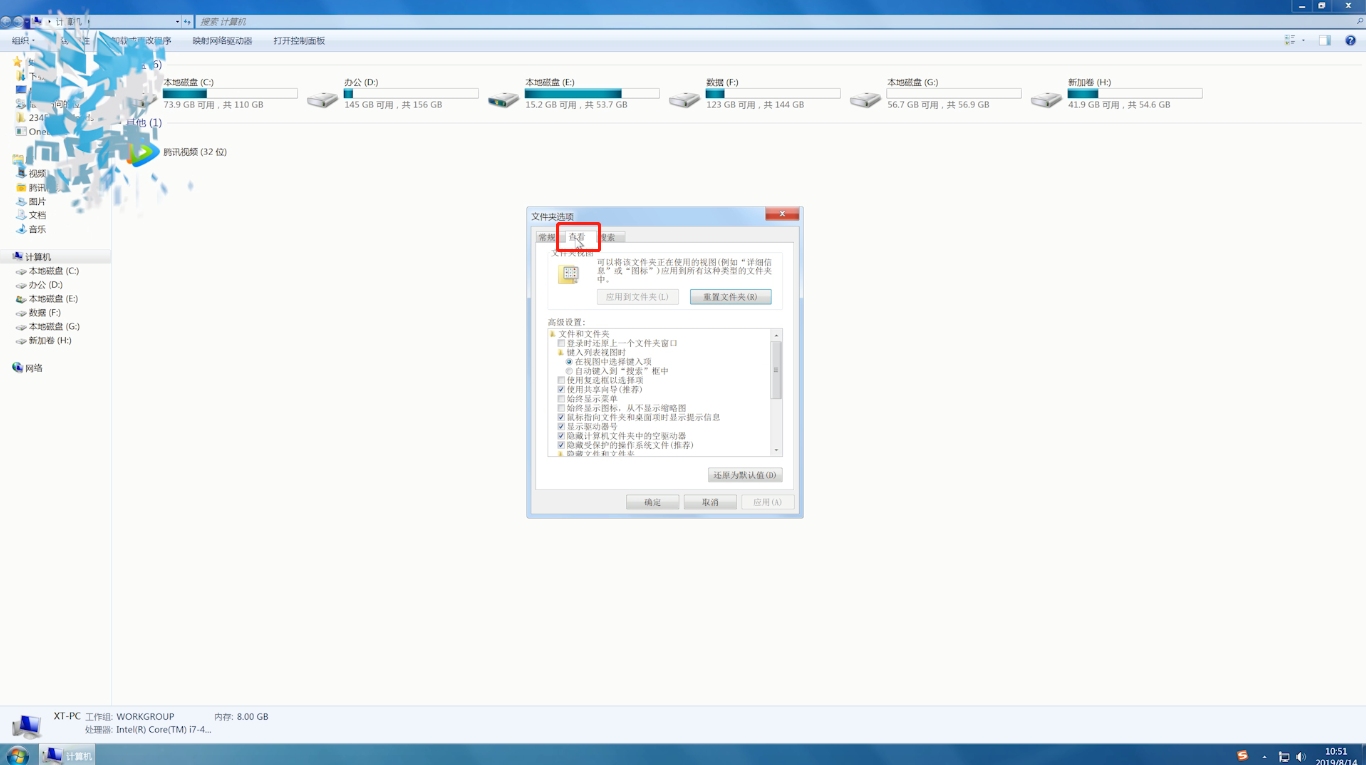Open drive icon for 本地磁盘 (G:)
The width and height of the screenshot is (1366, 765).
[865, 99]
